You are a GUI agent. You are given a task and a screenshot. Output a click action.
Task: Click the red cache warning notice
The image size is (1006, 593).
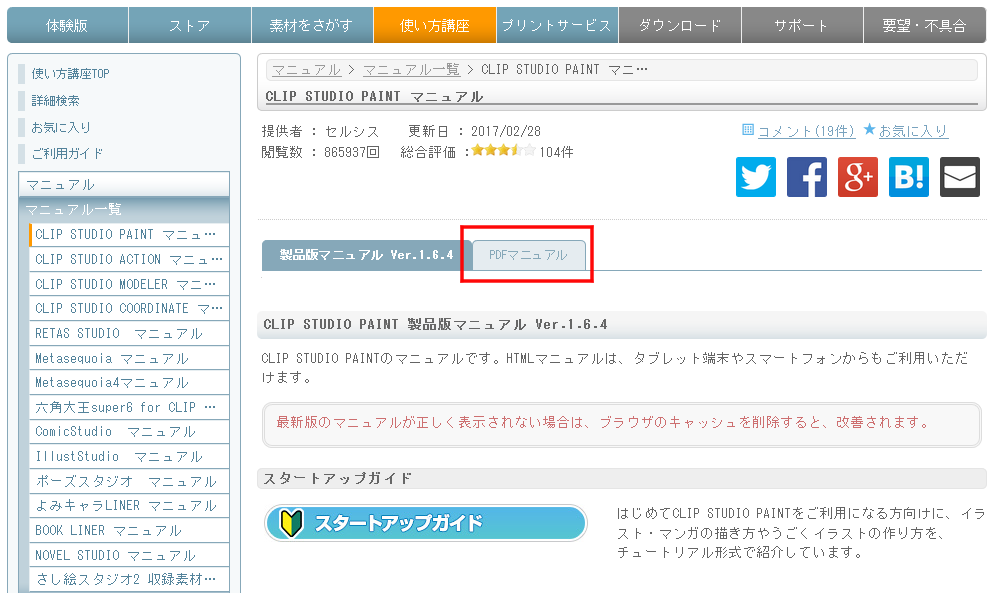point(621,424)
